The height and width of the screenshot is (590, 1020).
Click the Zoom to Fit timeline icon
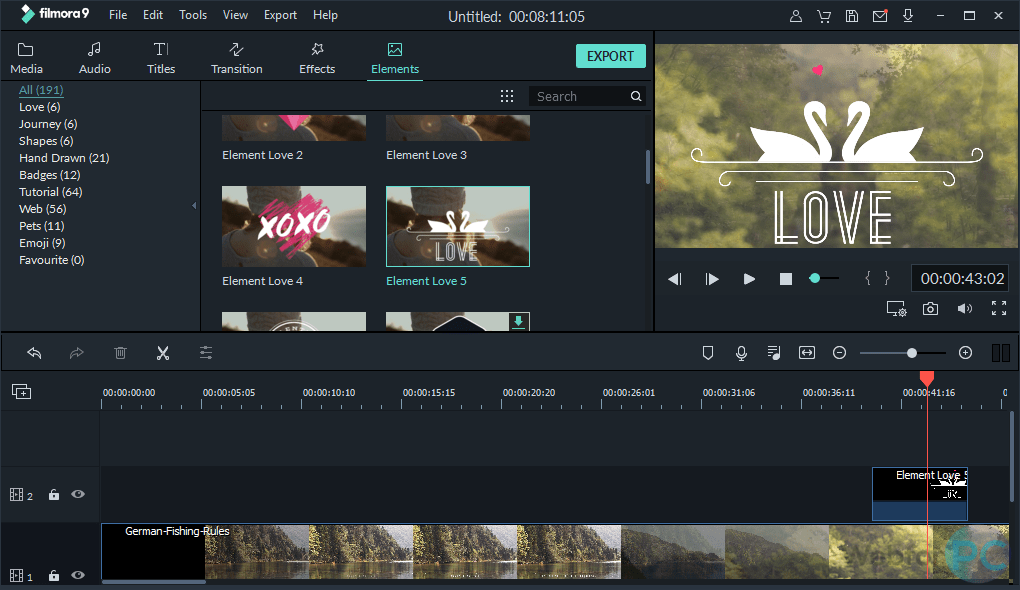[807, 353]
